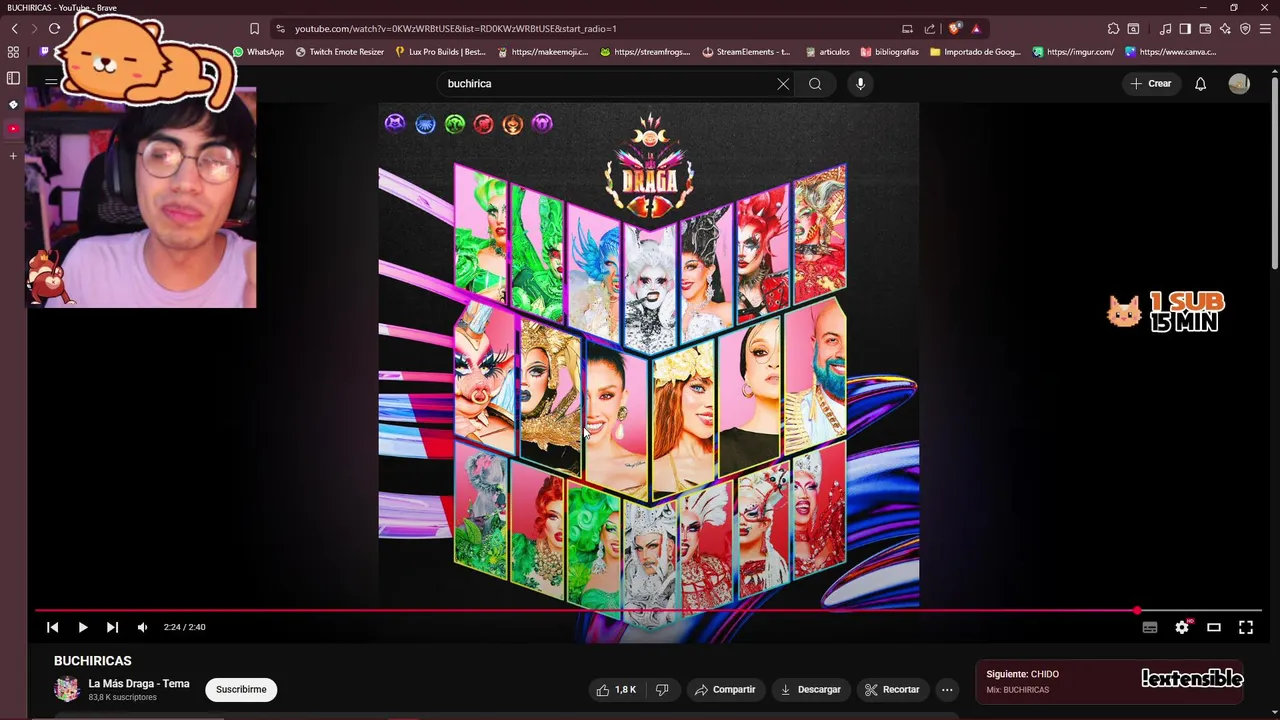Expand articulos bookmark folder

[826, 52]
